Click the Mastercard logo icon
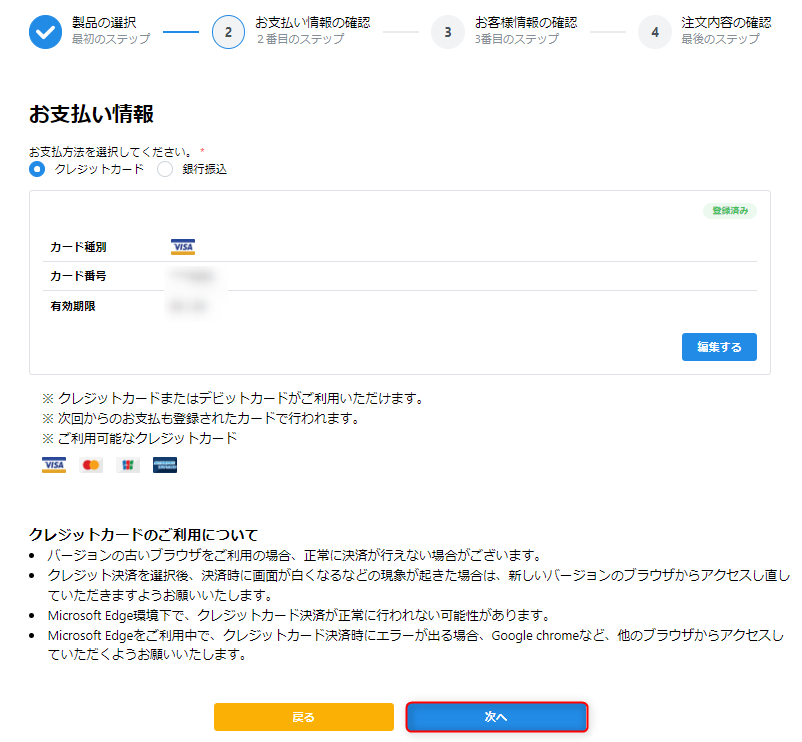This screenshot has height=742, width=802. (x=90, y=464)
